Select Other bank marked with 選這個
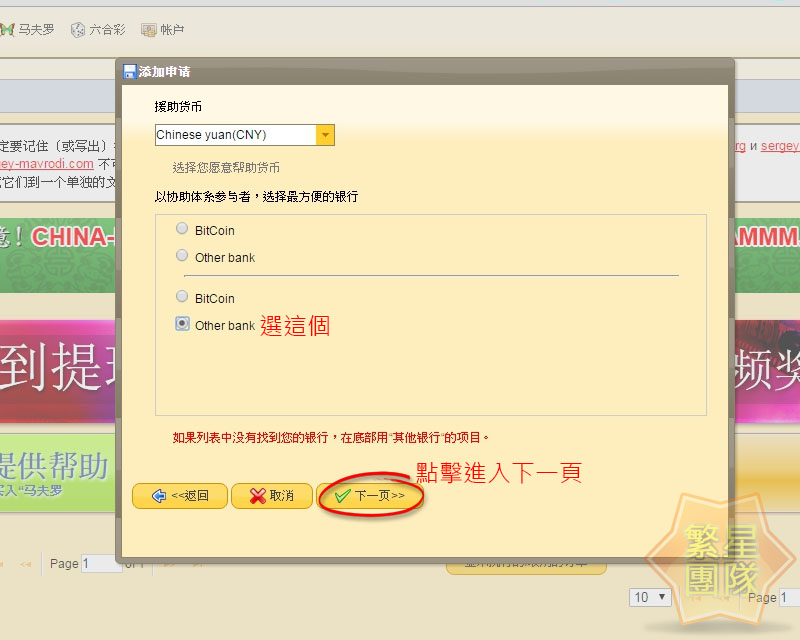800x640 pixels. (182, 324)
